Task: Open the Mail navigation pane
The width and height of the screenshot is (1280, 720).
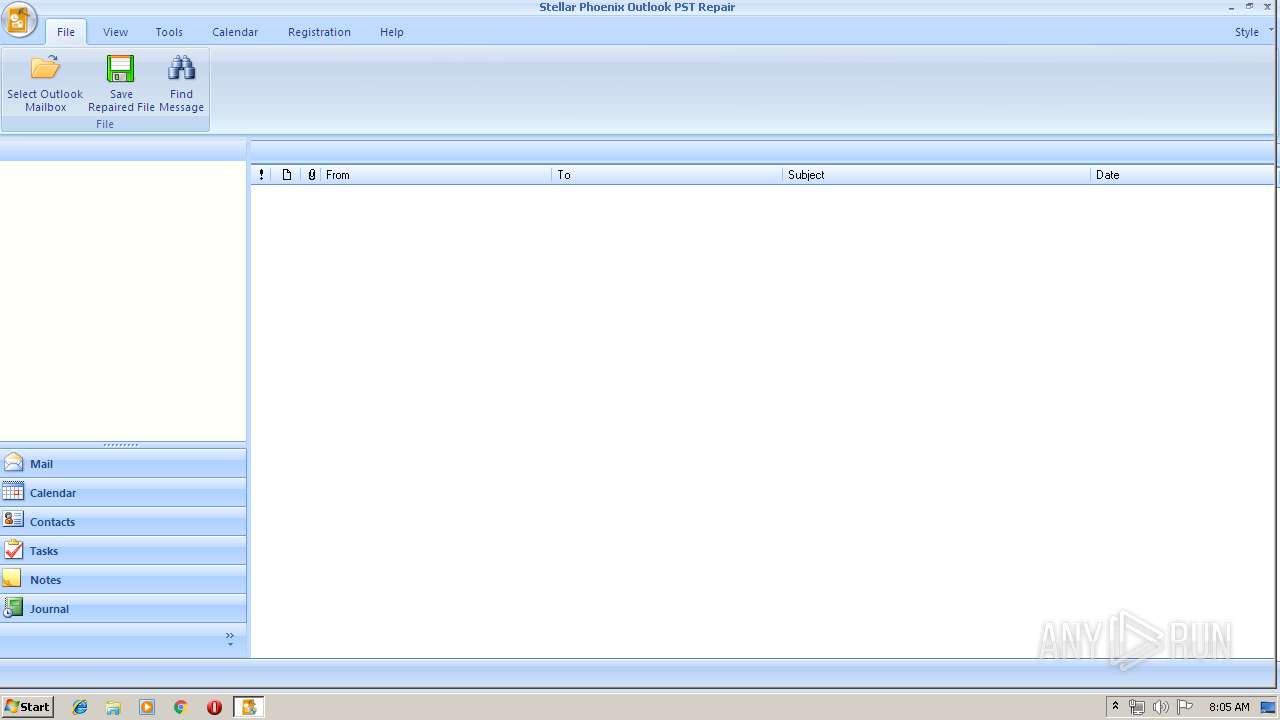Action: [123, 464]
